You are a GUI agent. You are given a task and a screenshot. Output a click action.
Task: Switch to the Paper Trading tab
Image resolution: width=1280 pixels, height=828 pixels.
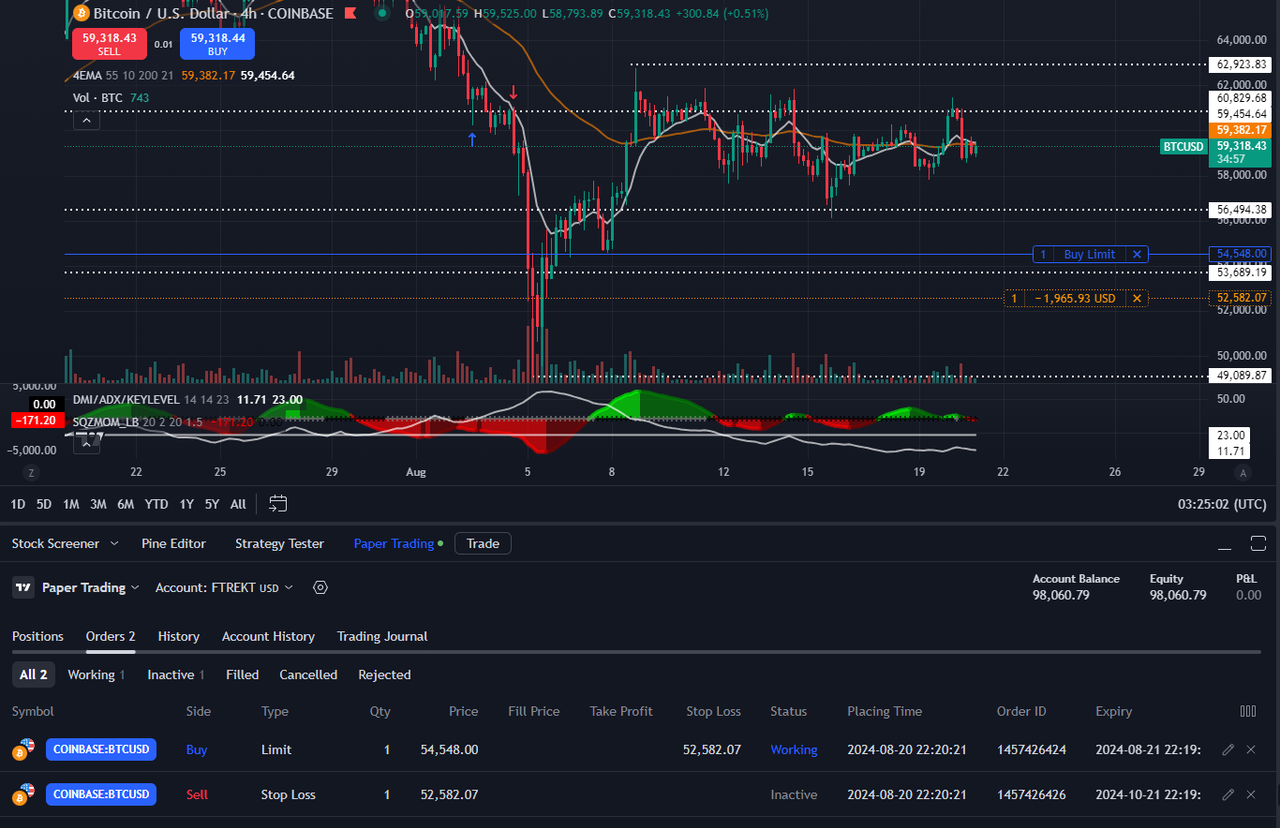(394, 544)
